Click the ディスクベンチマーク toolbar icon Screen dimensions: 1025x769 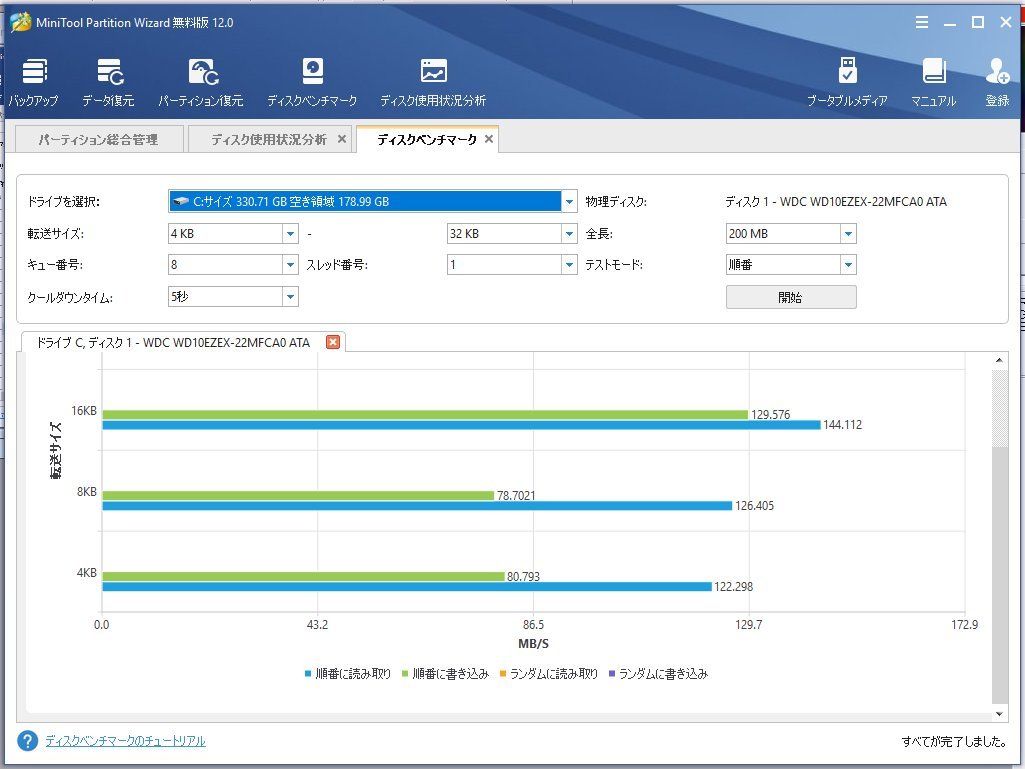click(x=312, y=83)
